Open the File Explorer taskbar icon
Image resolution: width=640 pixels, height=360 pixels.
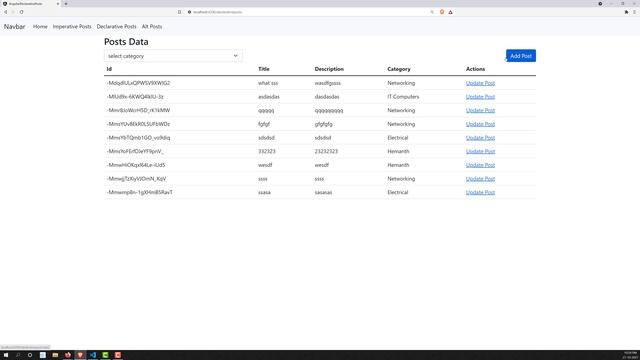55,355
